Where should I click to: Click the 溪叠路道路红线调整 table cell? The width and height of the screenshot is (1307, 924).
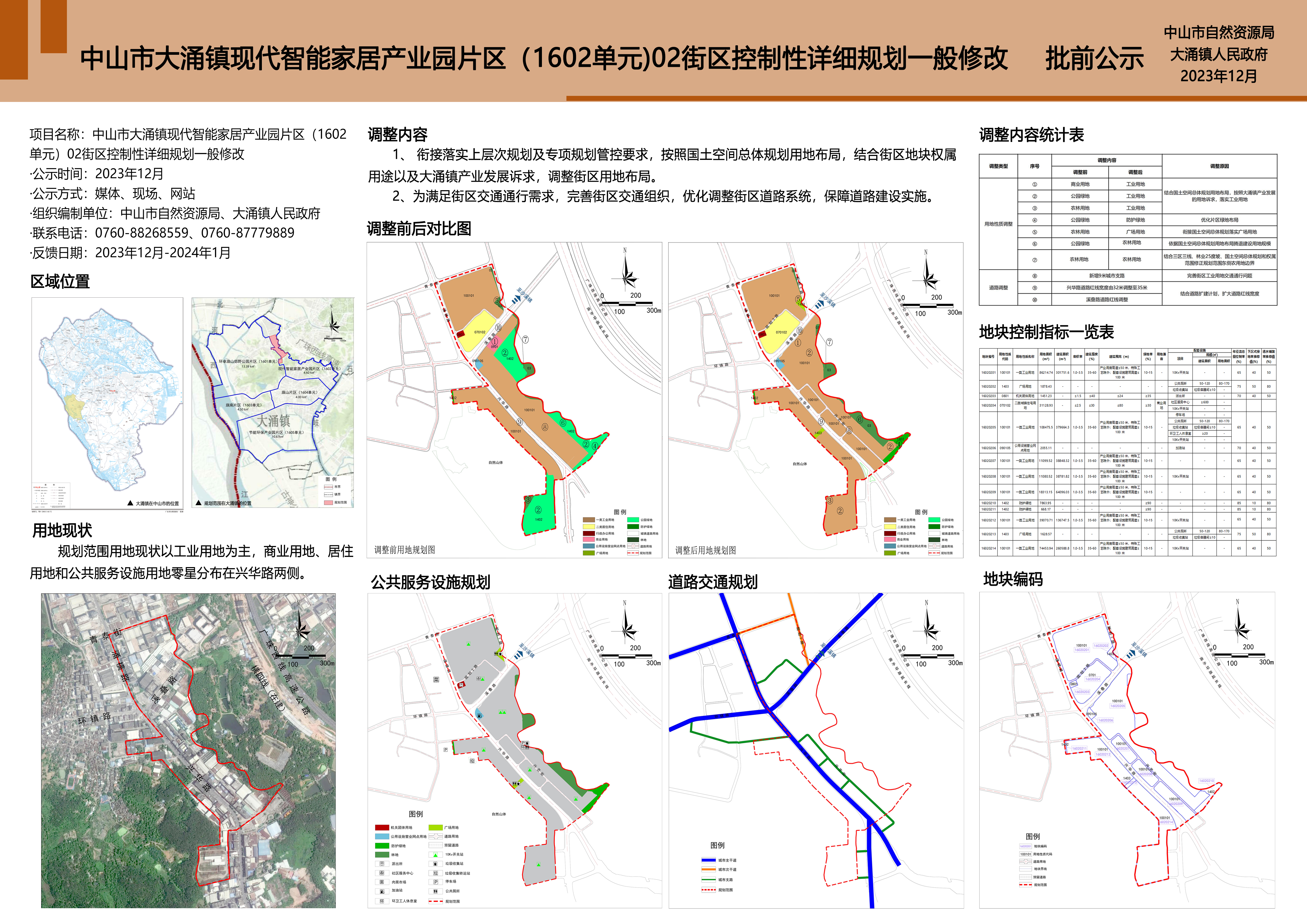(x=1107, y=300)
